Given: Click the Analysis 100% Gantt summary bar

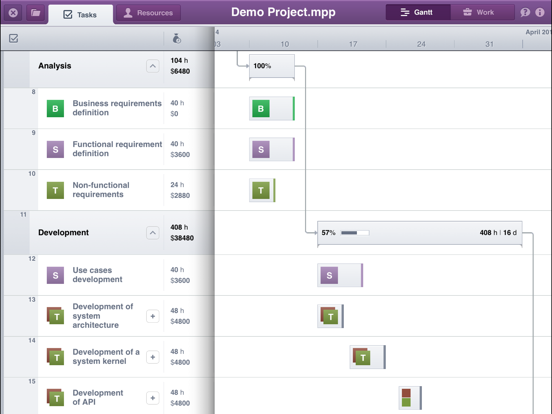Looking at the screenshot, I should pyautogui.click(x=272, y=67).
